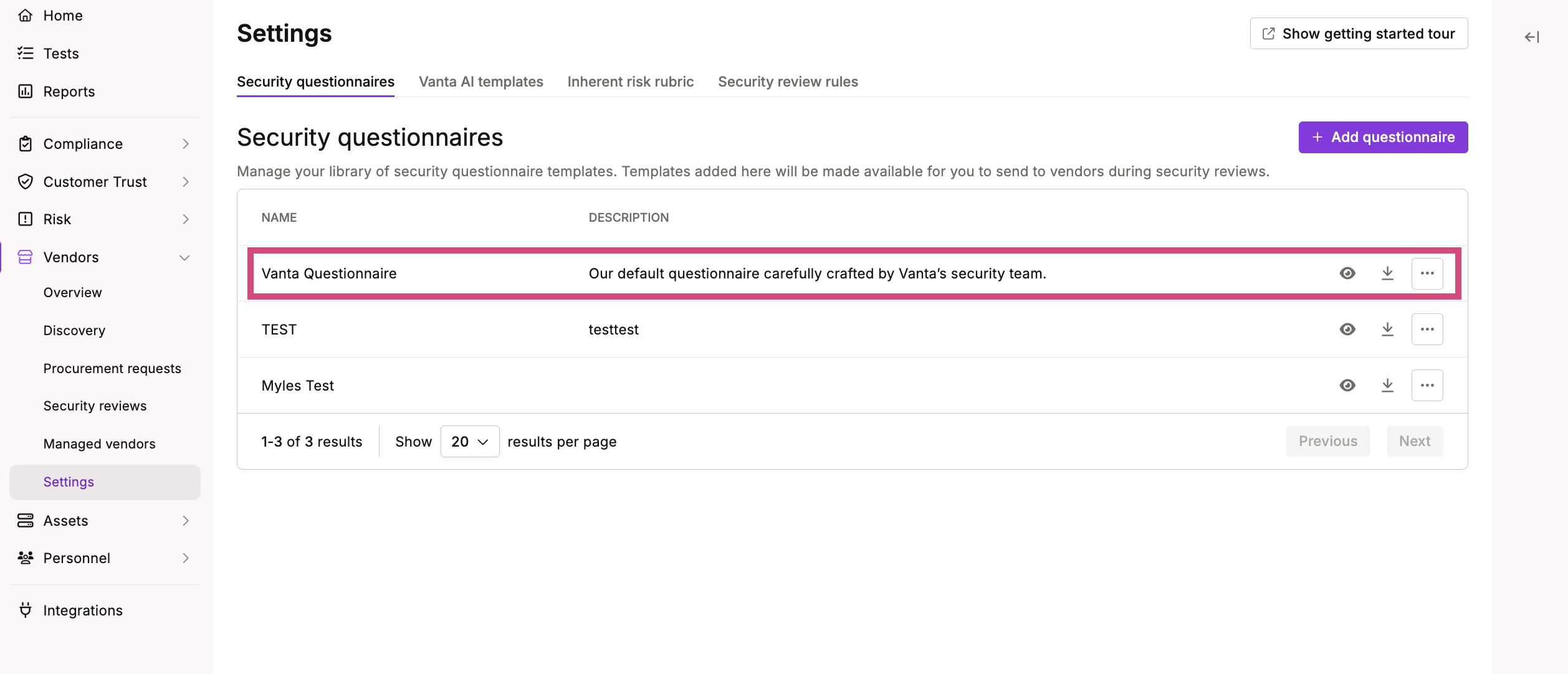Viewport: 1568px width, 674px height.
Task: Open more options for TEST row
Action: pos(1427,330)
